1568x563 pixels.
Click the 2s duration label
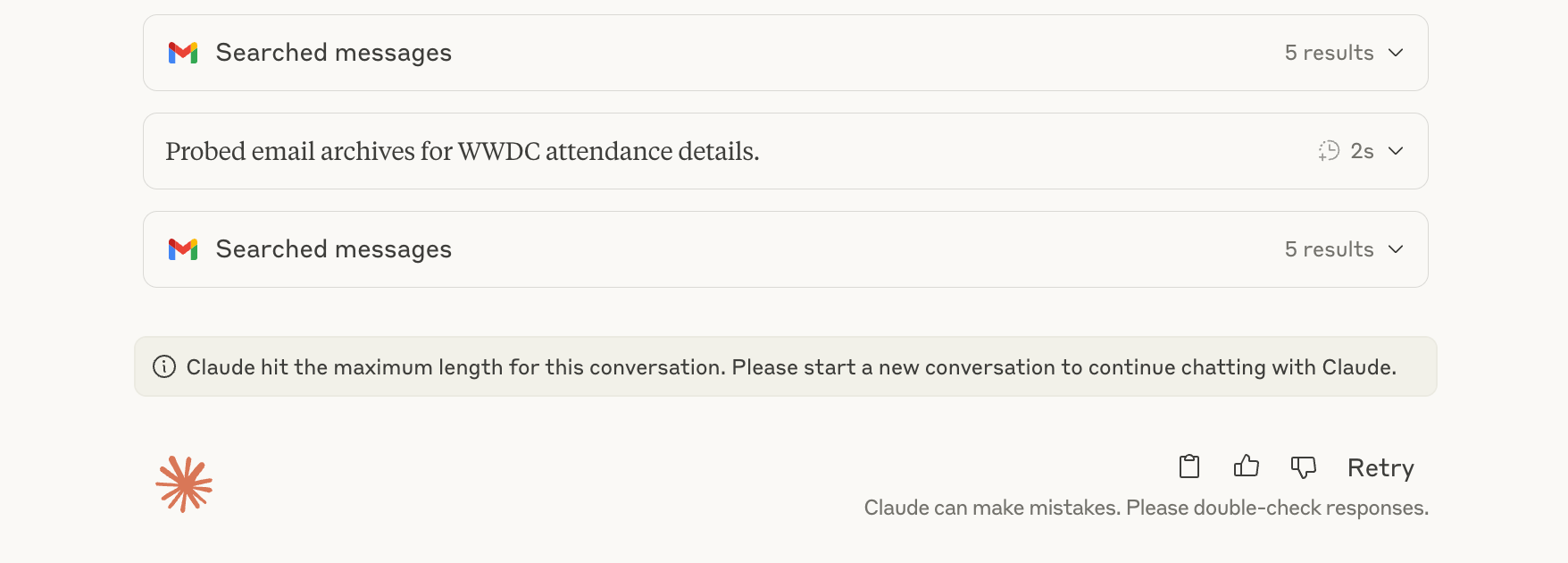click(x=1362, y=151)
